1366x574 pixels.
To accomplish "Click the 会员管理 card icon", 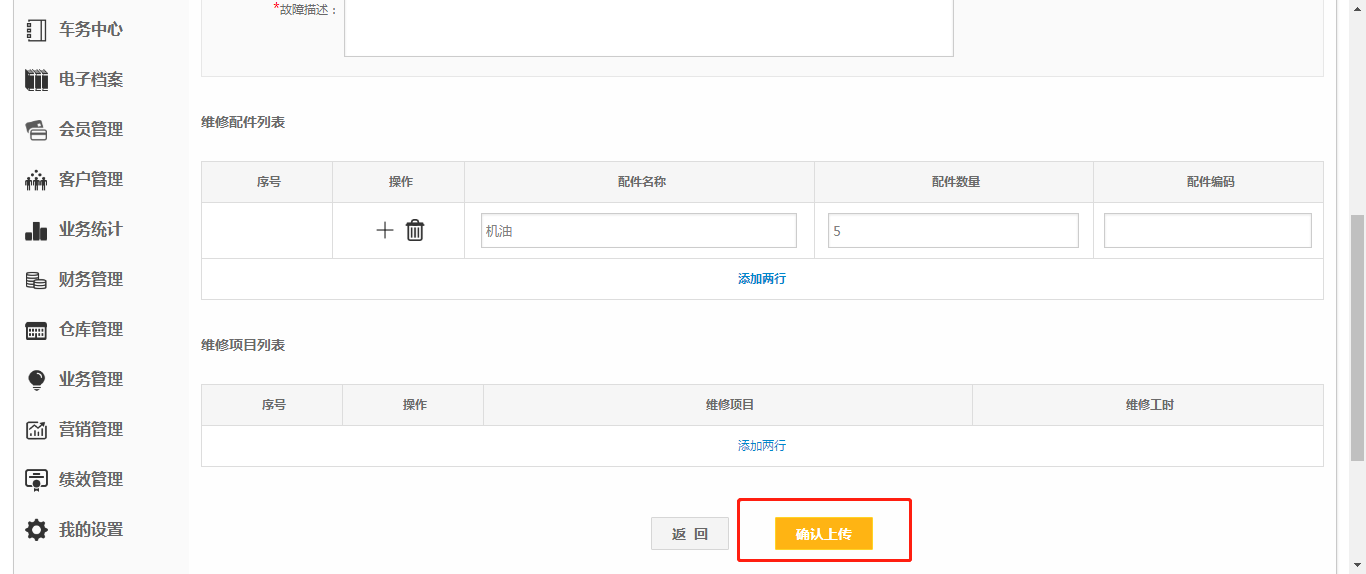I will (x=36, y=130).
